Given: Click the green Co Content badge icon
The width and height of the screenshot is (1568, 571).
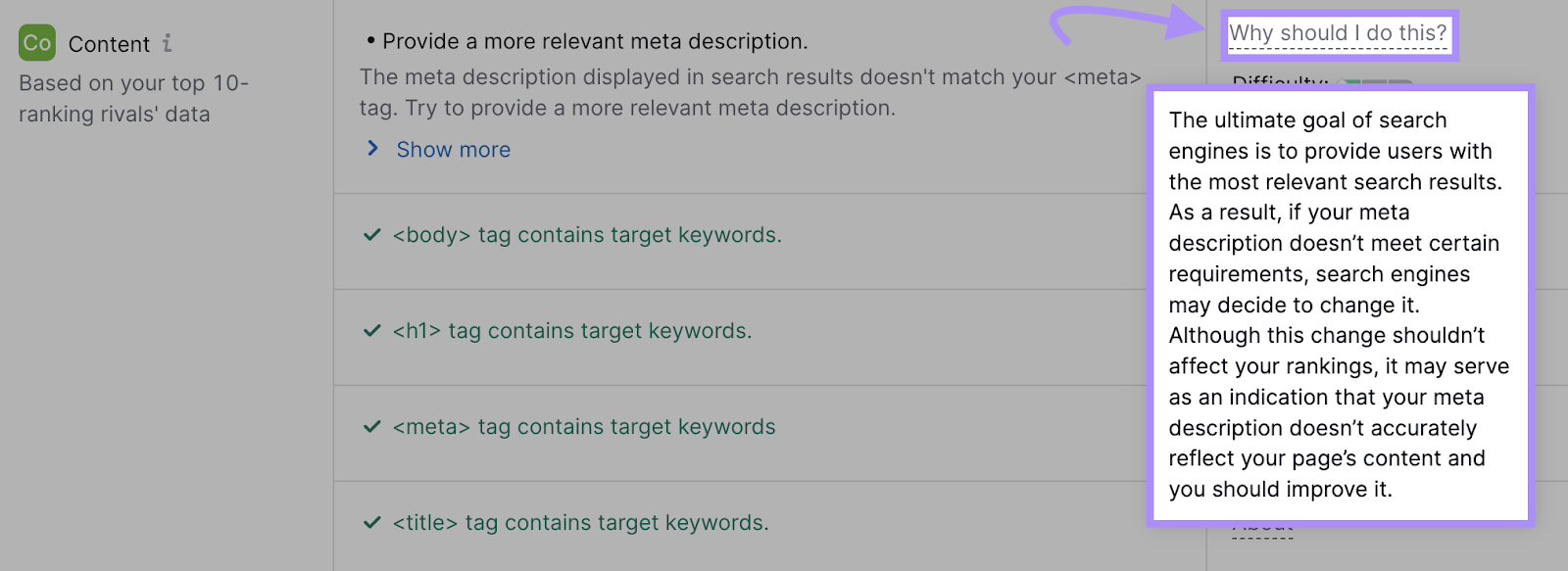Looking at the screenshot, I should [37, 43].
